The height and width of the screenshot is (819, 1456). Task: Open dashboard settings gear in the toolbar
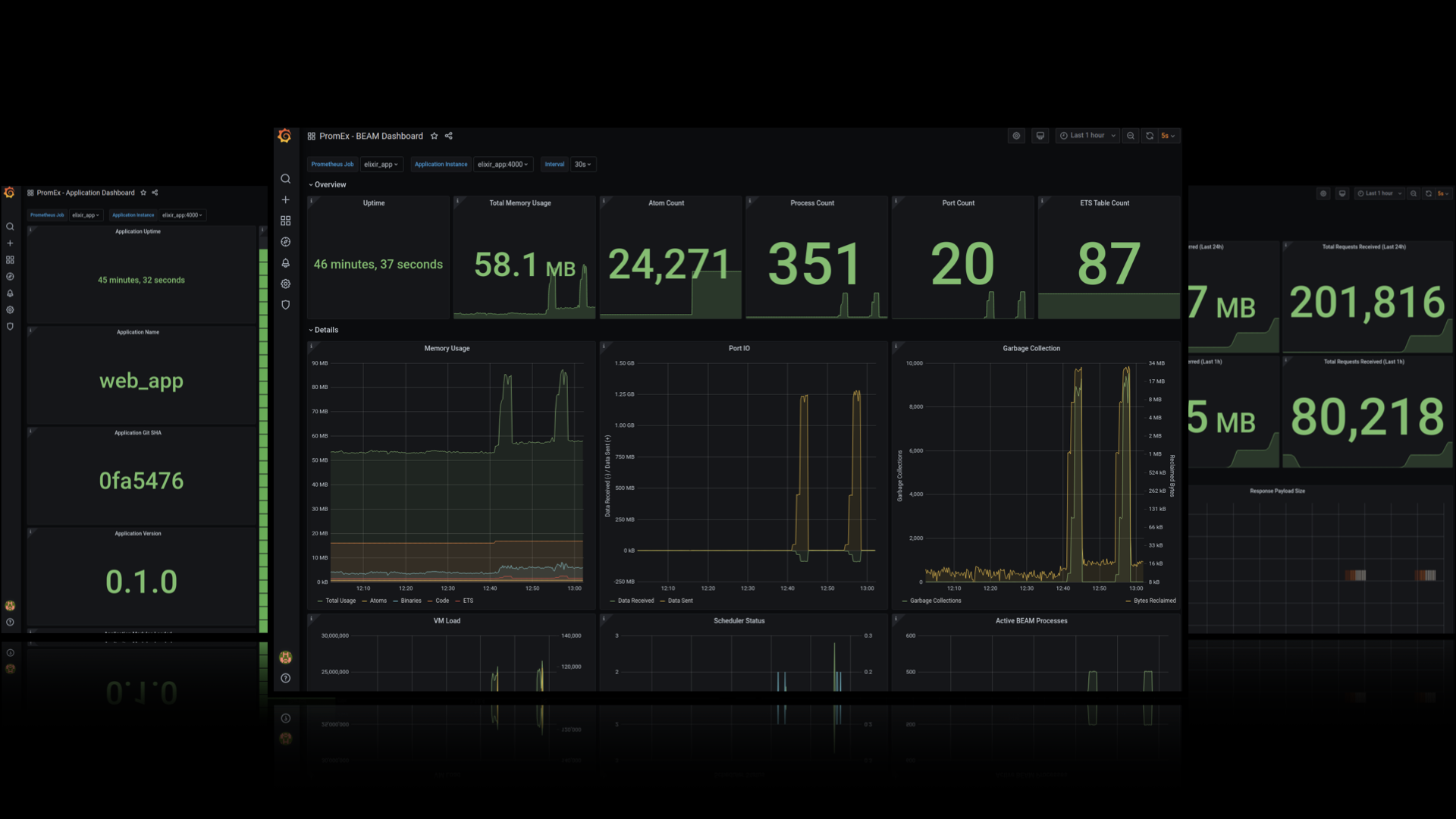(1016, 135)
